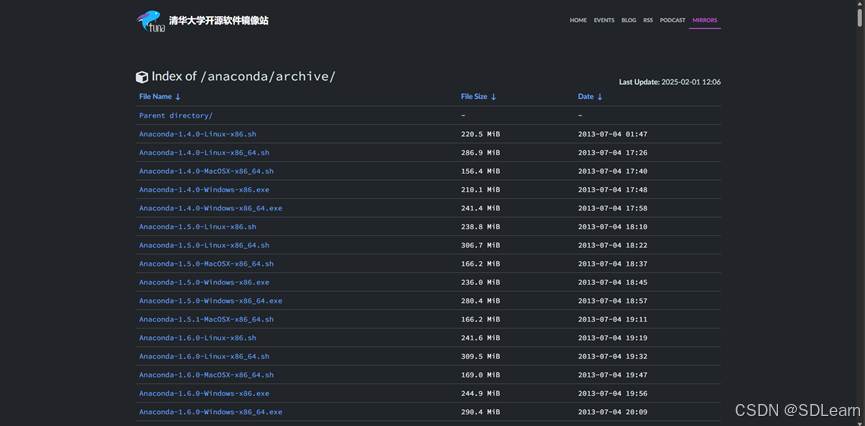This screenshot has width=865, height=426.
Task: Open the BLOG nav item
Action: pyautogui.click(x=628, y=20)
